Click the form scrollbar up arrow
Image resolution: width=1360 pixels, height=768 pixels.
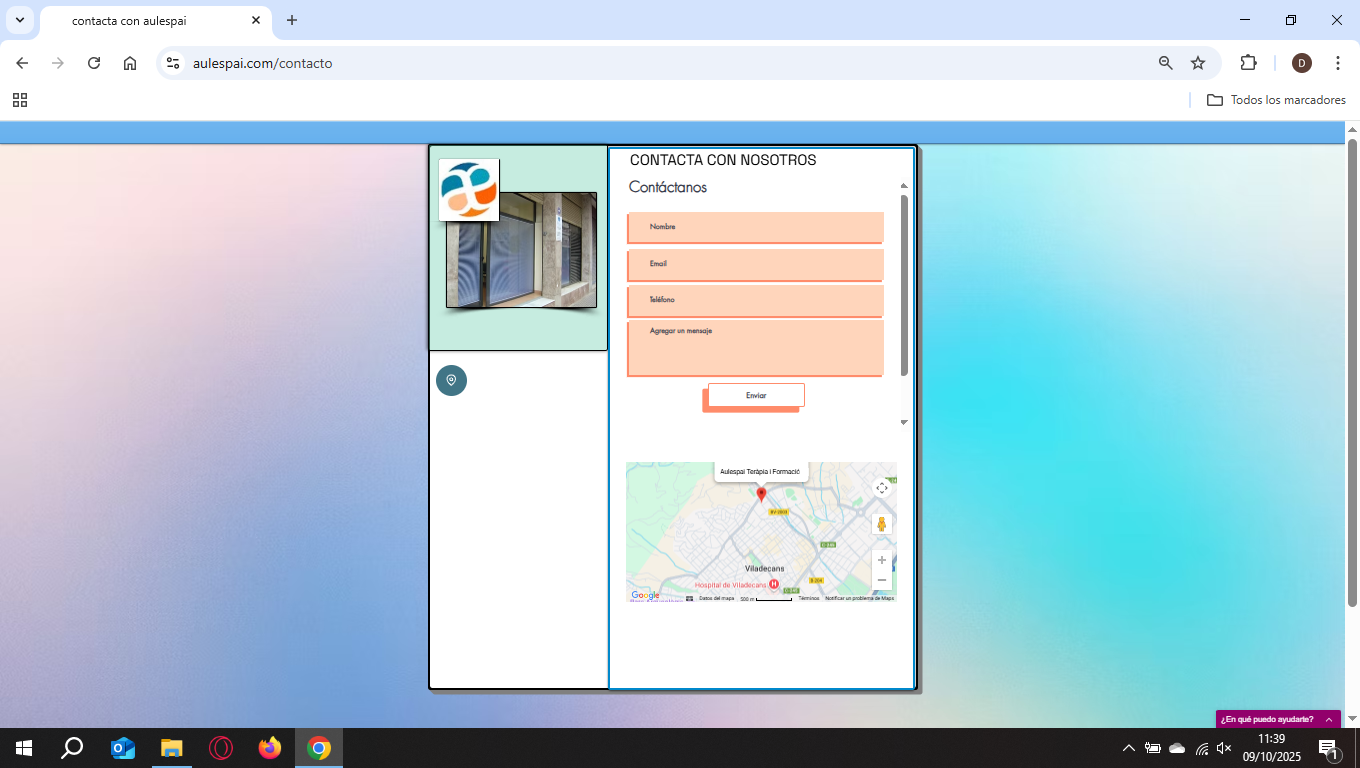[904, 186]
